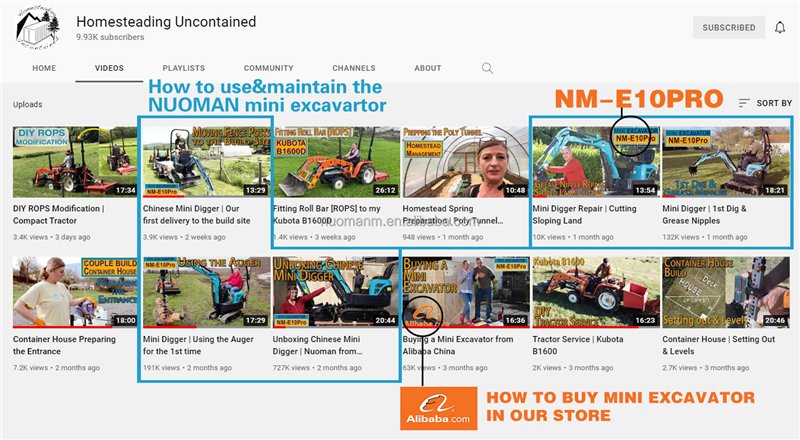Select the CHANNELS tab
This screenshot has width=800, height=440.
click(x=354, y=68)
